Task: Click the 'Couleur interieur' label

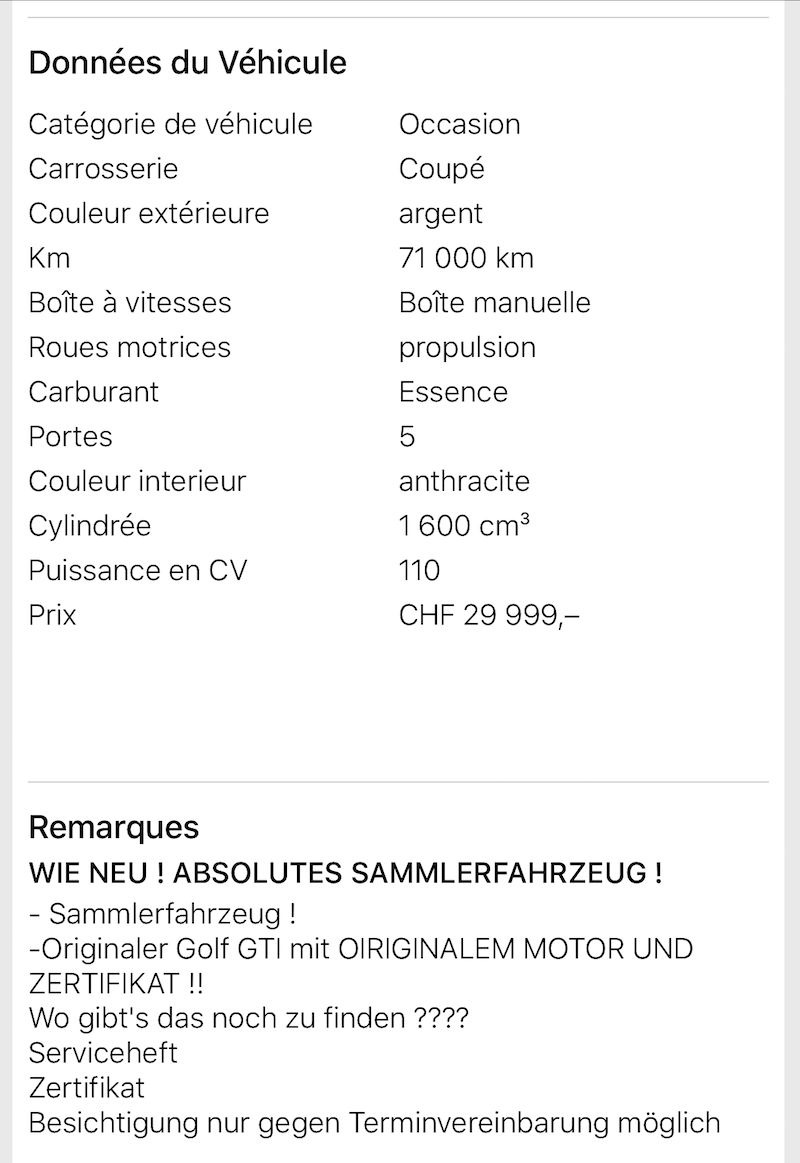Action: (x=137, y=481)
